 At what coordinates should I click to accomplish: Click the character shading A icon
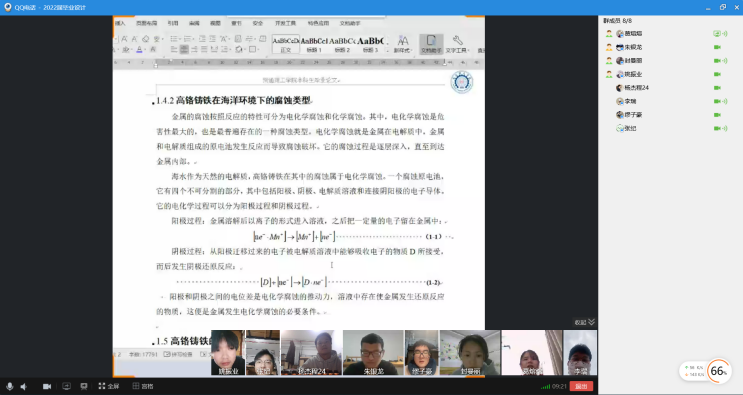click(153, 49)
